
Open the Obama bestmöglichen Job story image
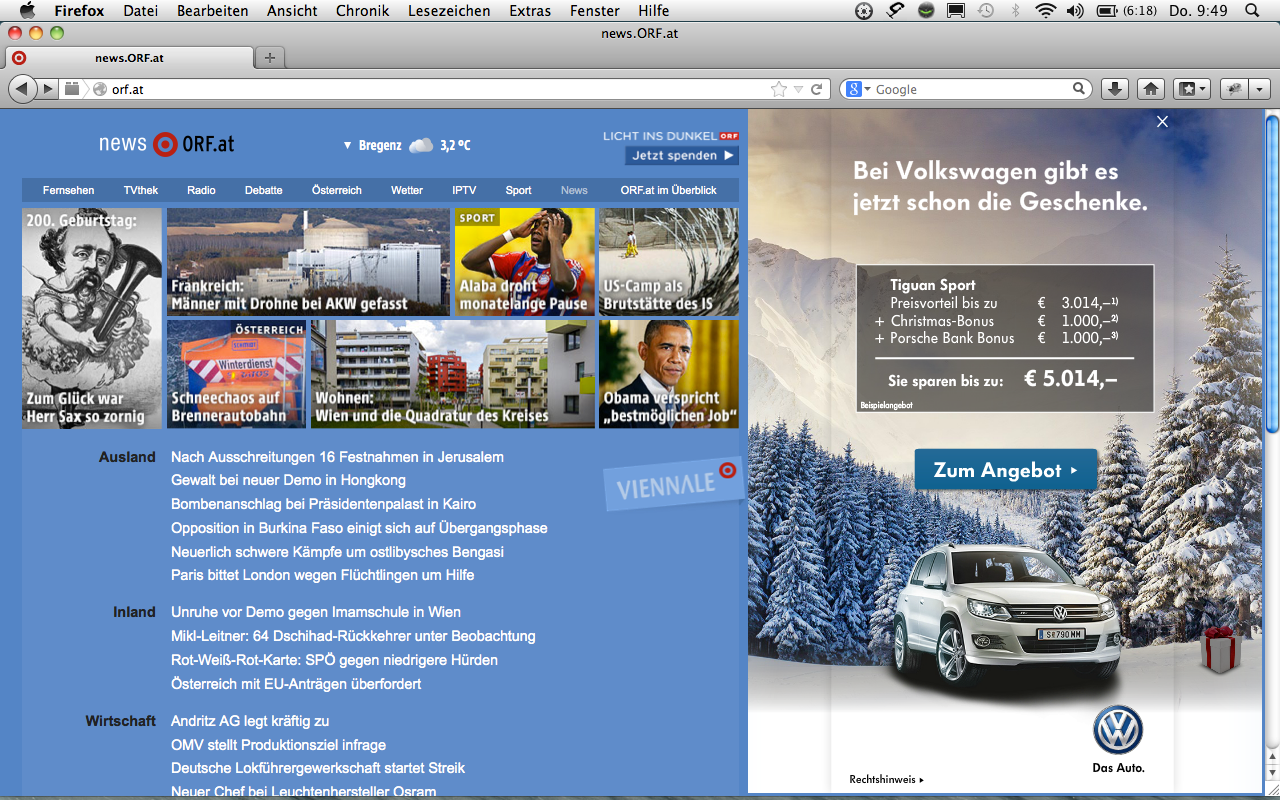click(x=669, y=374)
